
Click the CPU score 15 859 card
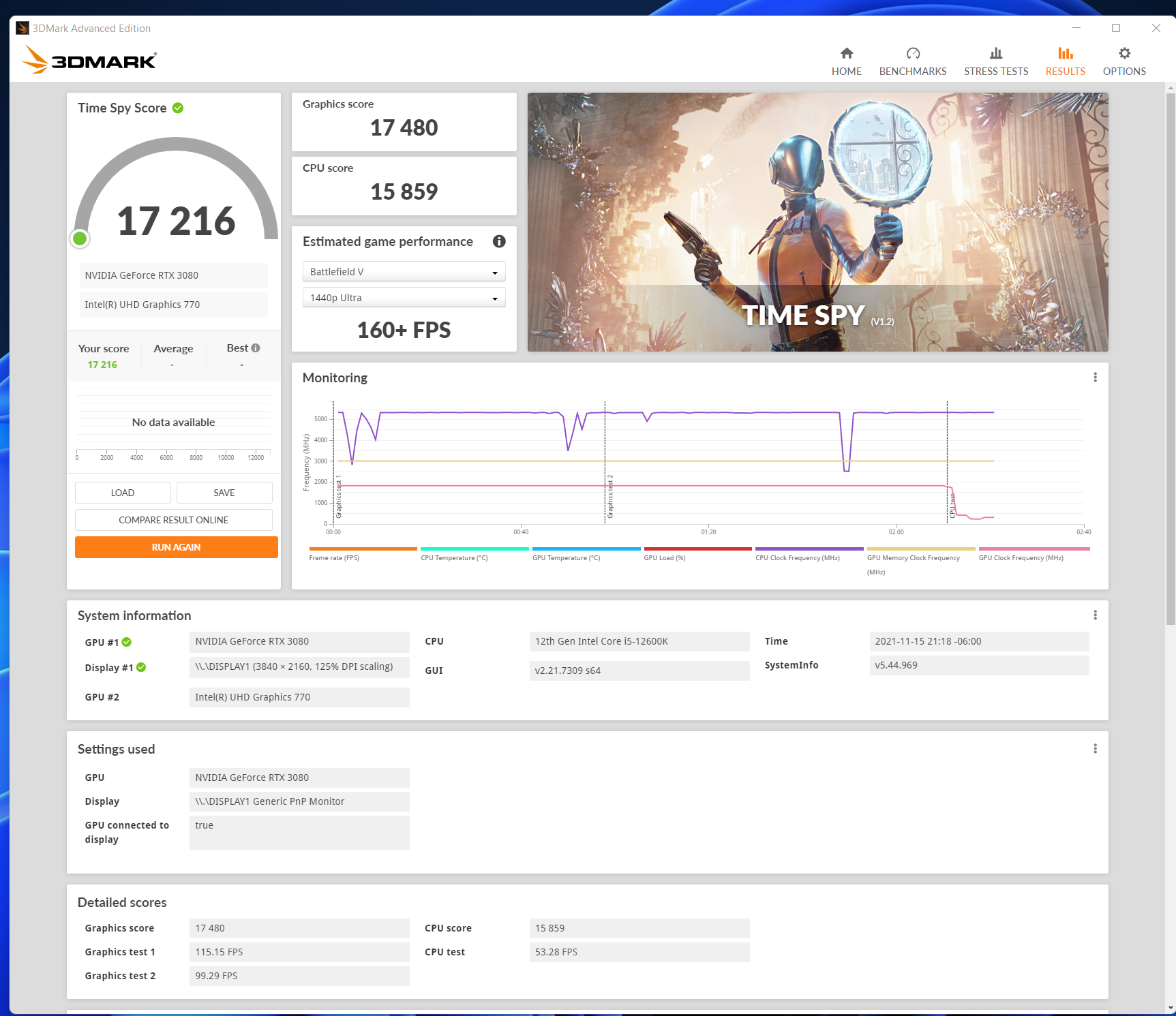[404, 186]
